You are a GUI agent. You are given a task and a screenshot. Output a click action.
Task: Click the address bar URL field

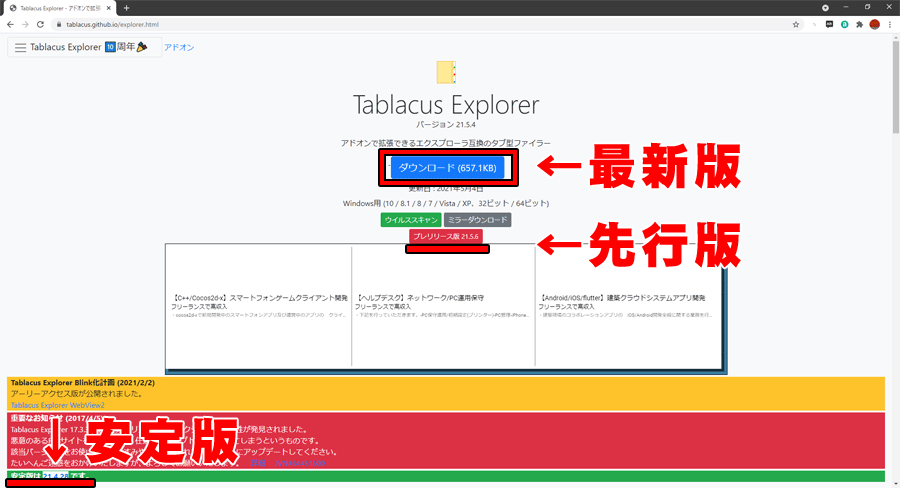425,25
